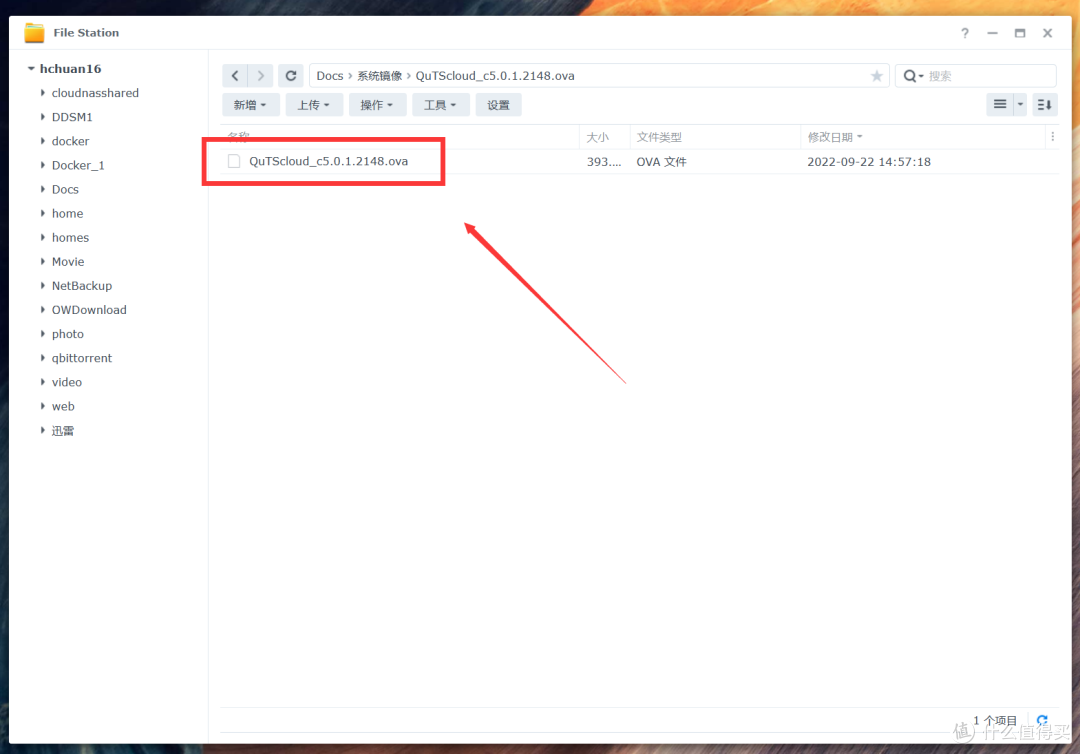Select the video shared folder

(x=67, y=382)
